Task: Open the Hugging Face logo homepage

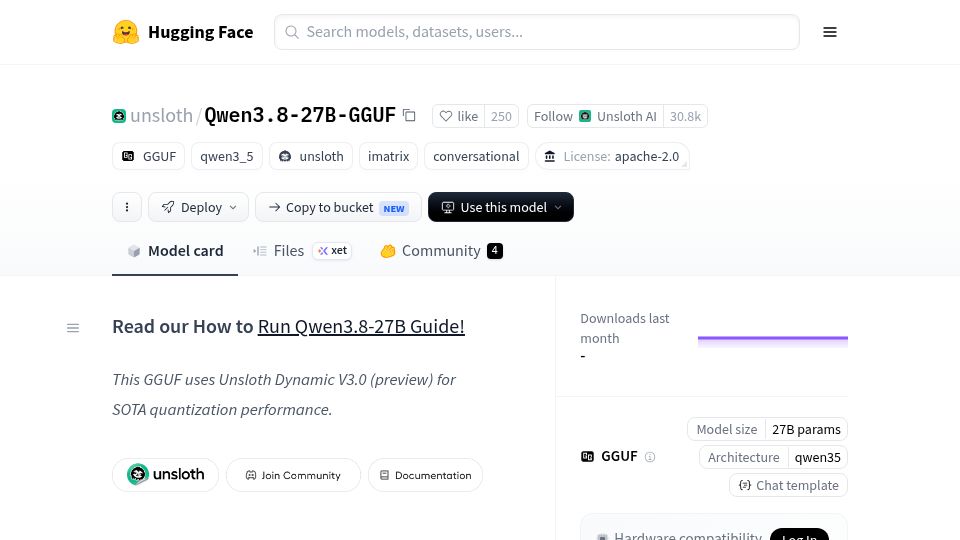Action: pos(183,32)
